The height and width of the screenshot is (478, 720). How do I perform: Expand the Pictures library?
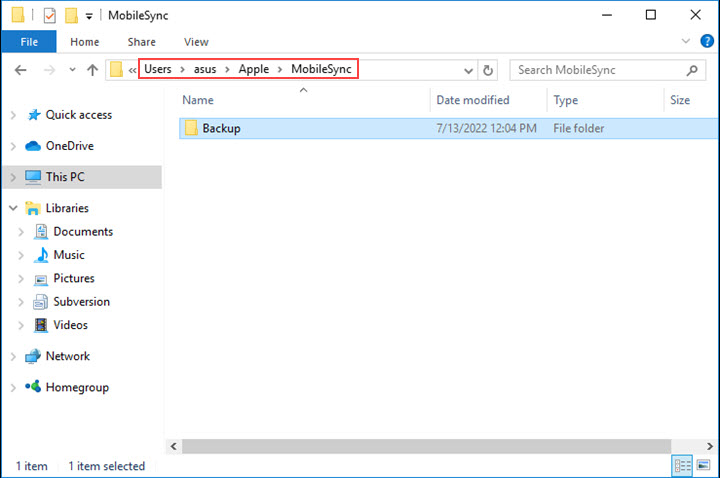(x=21, y=279)
